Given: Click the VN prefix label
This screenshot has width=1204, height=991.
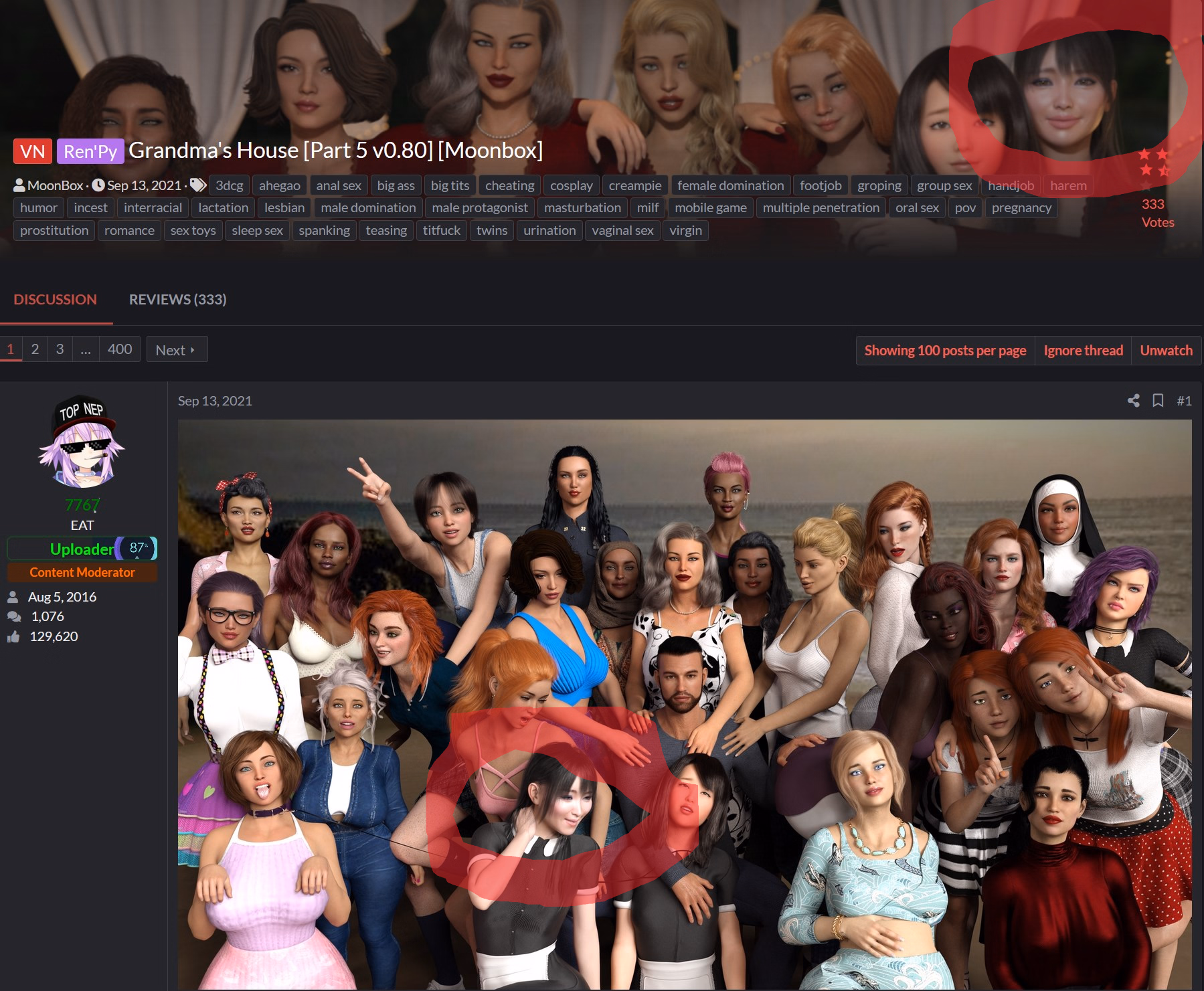Looking at the screenshot, I should tap(33, 151).
